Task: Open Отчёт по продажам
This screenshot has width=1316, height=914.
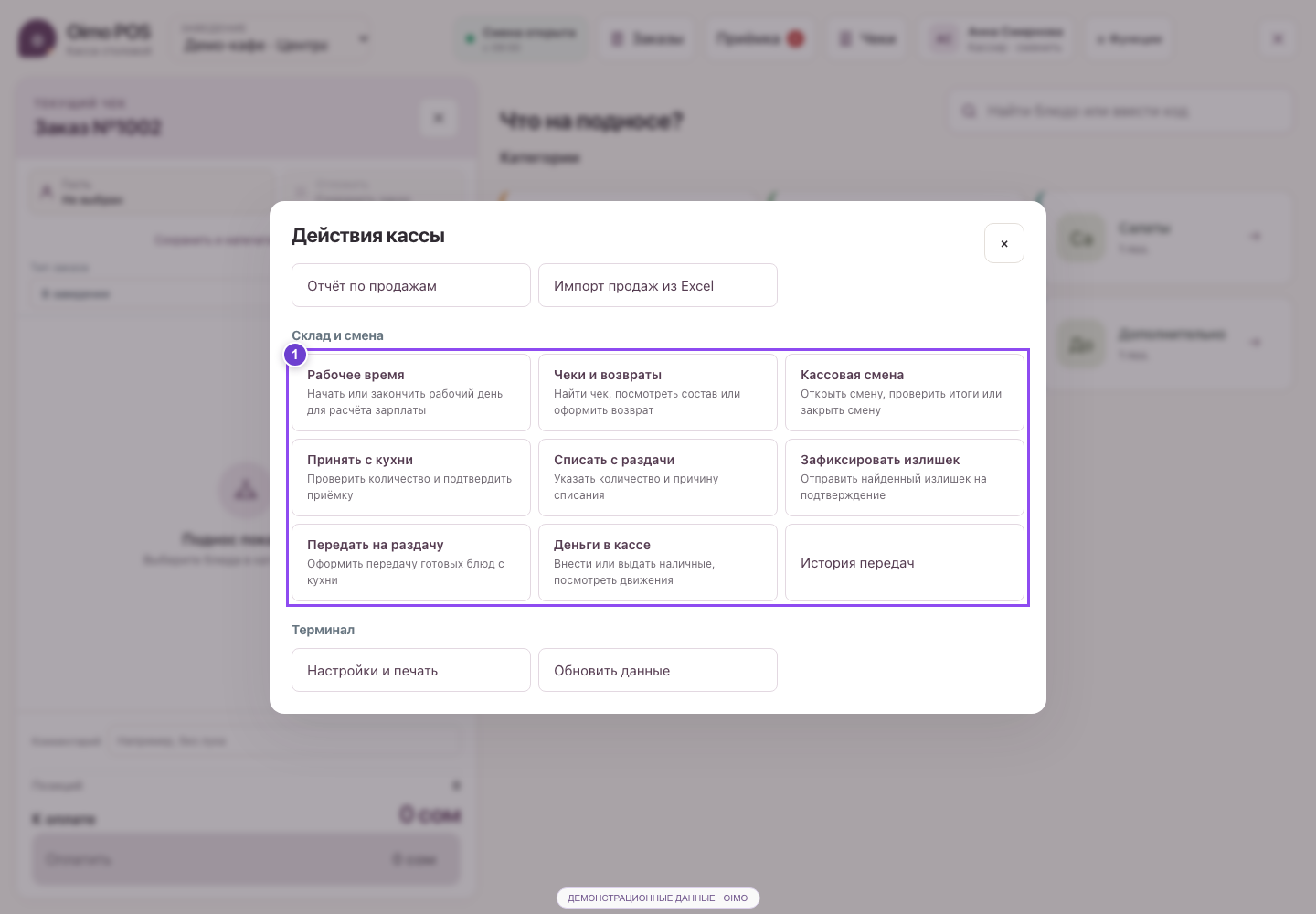Action: (411, 285)
